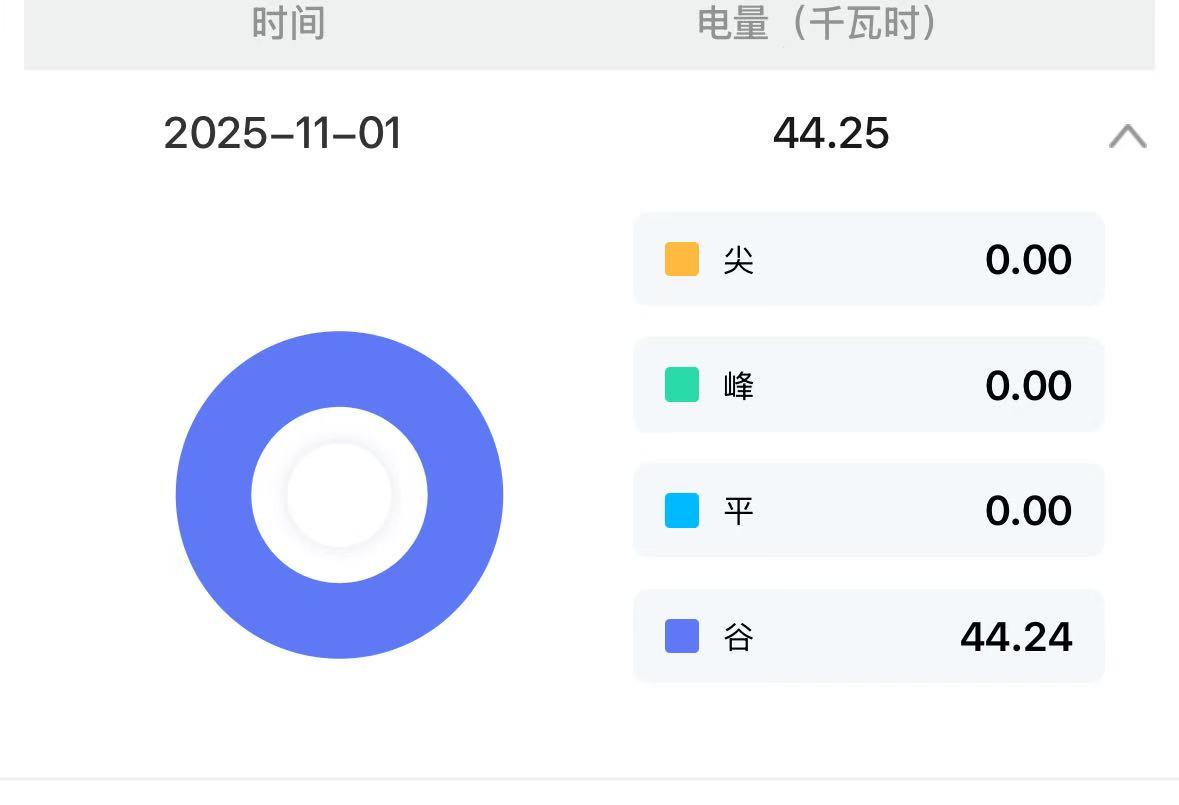Select the 峰 legend label
Screen dimensions: 1179x805
[x=739, y=386]
